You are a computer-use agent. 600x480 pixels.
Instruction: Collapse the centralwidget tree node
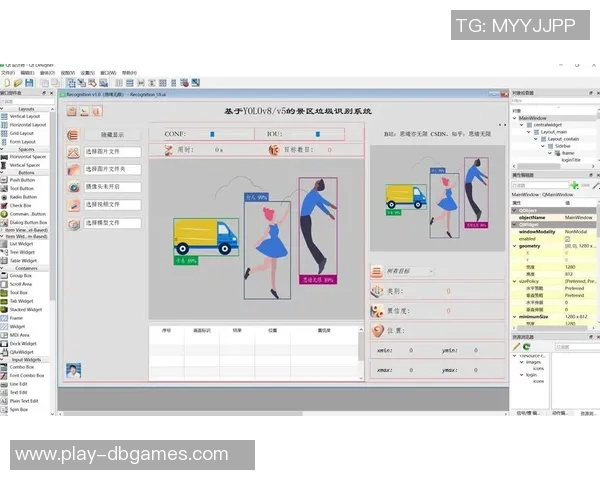click(x=522, y=125)
